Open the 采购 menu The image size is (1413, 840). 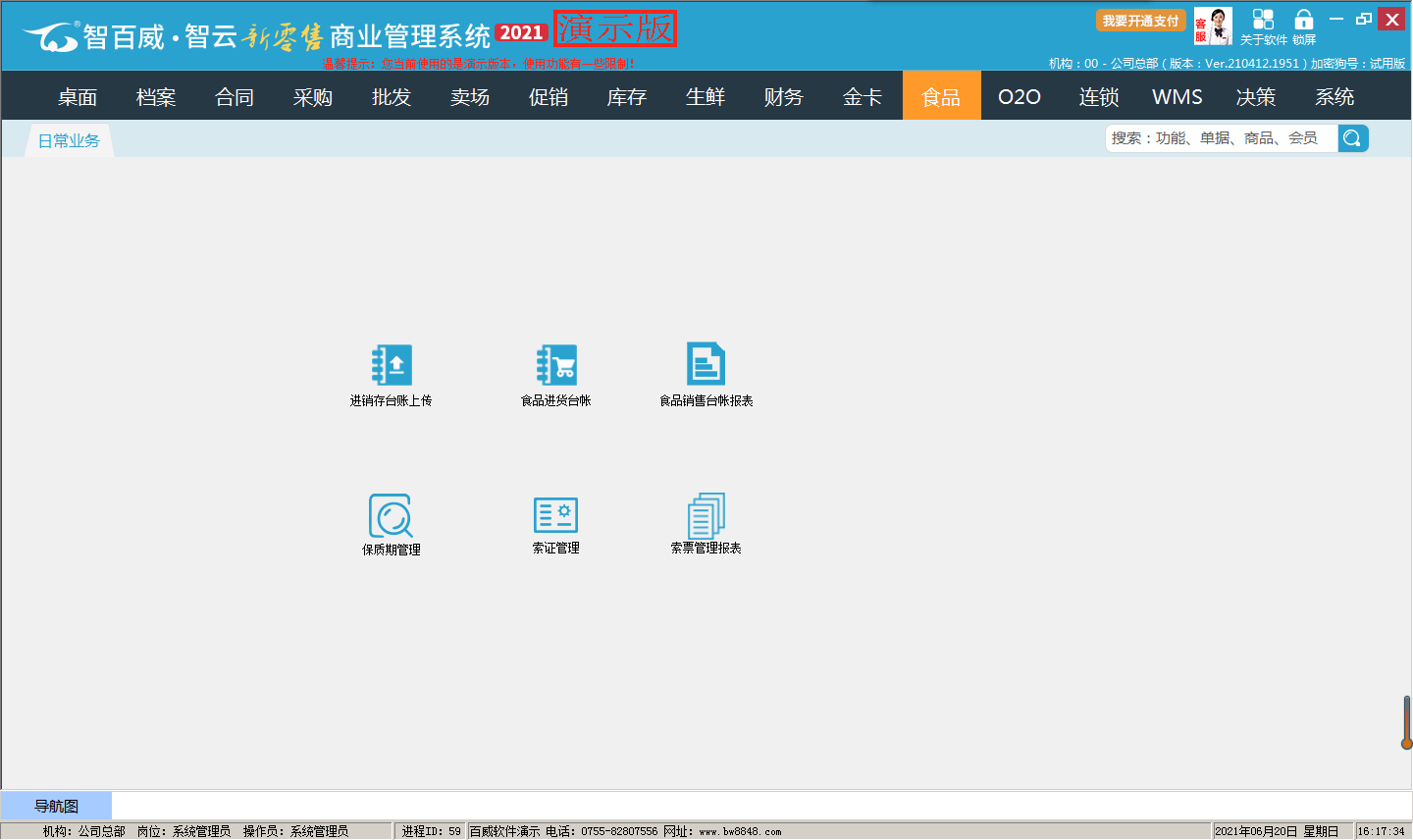(x=313, y=97)
